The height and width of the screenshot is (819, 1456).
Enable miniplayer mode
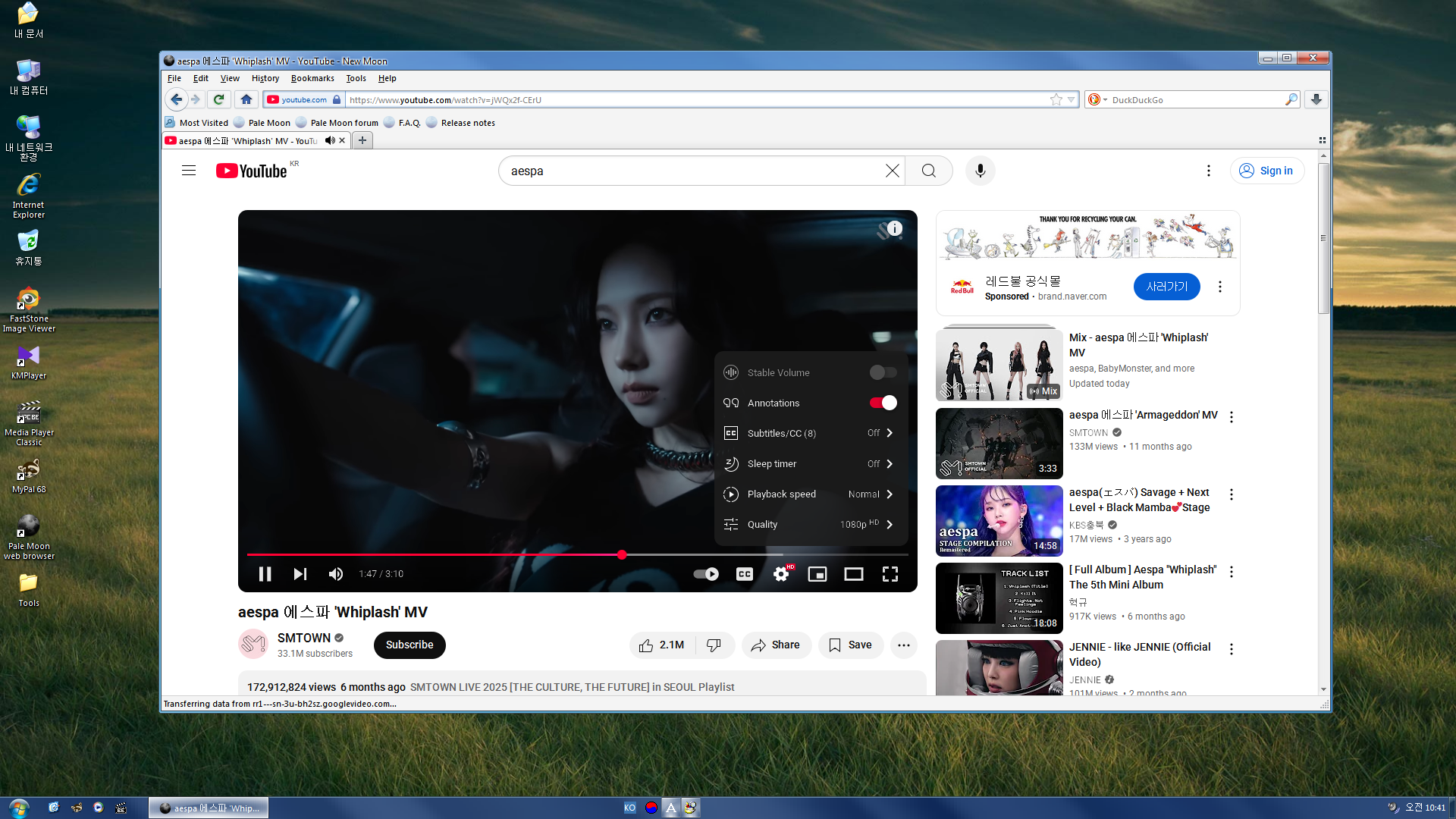[817, 574]
